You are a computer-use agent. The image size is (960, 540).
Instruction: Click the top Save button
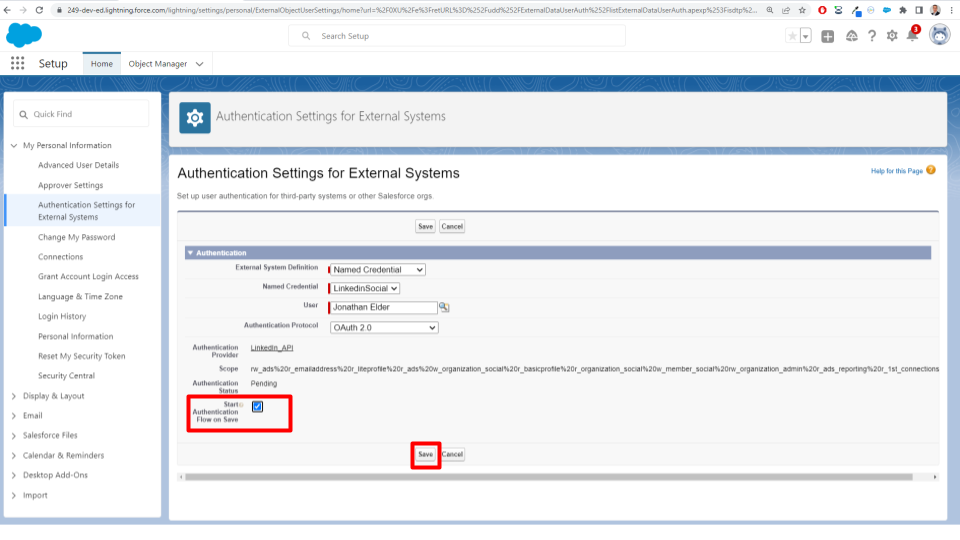click(426, 227)
